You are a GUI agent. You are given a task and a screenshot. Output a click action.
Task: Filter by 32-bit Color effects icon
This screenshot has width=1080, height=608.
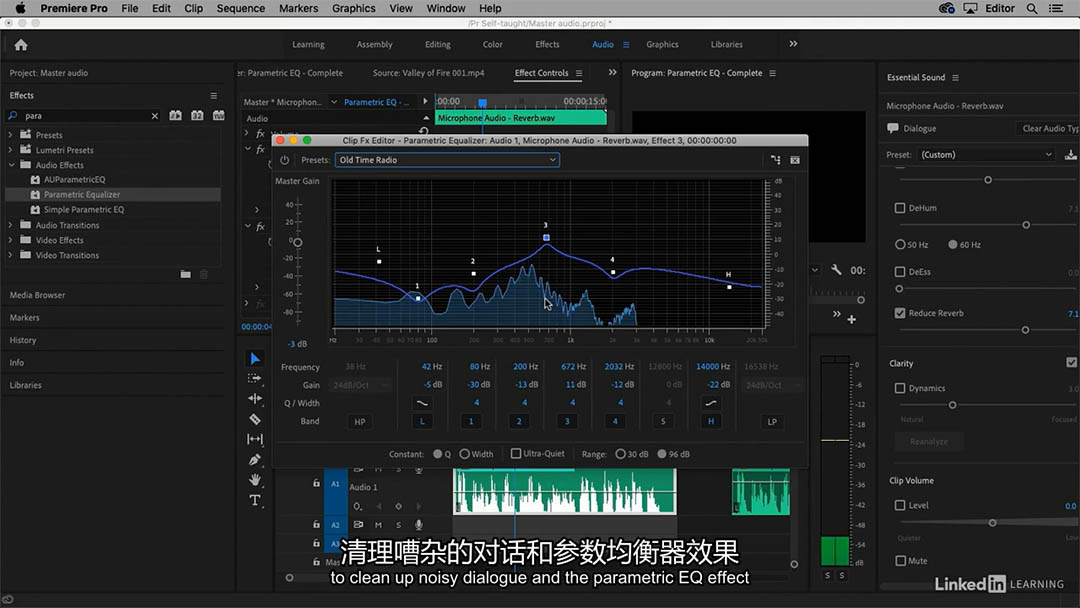pyautogui.click(x=197, y=116)
